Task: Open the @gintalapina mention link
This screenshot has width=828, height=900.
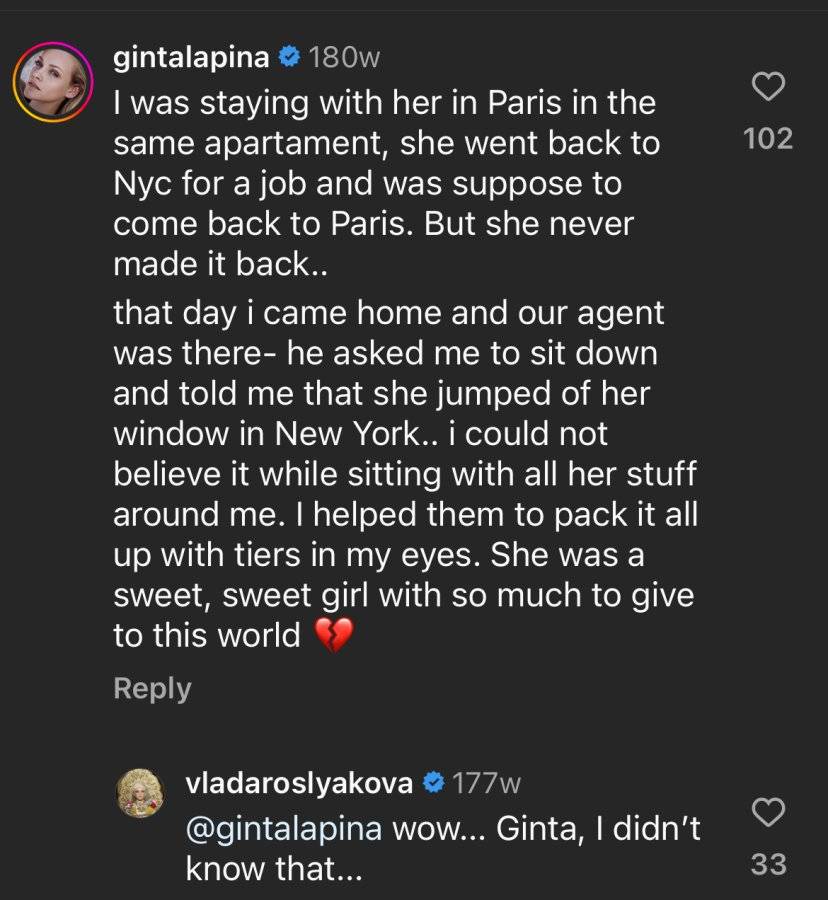Action: pyautogui.click(x=283, y=829)
